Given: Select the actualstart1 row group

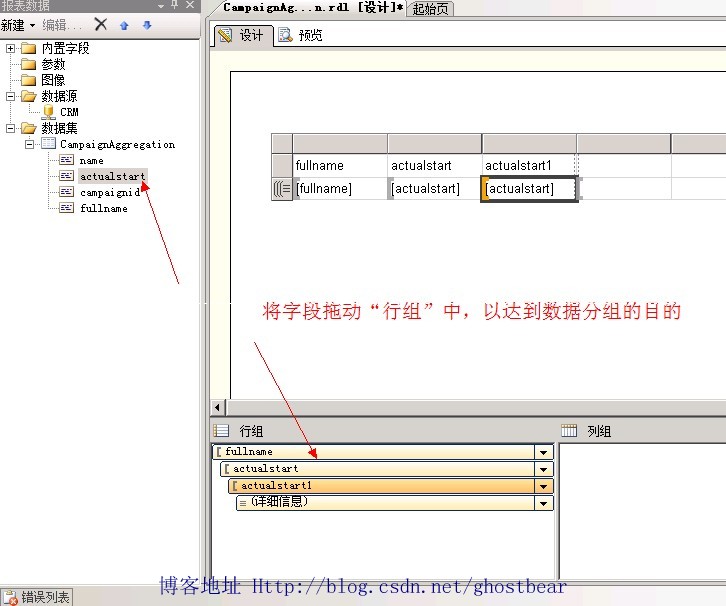Looking at the screenshot, I should coord(382,486).
